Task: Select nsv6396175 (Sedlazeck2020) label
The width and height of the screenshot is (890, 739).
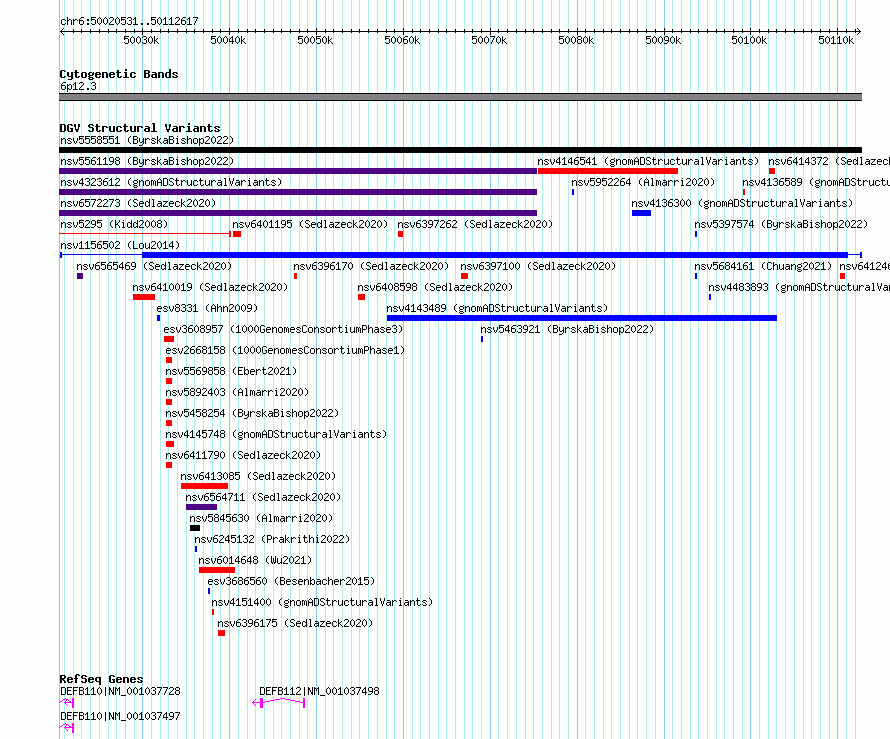Action: 295,623
